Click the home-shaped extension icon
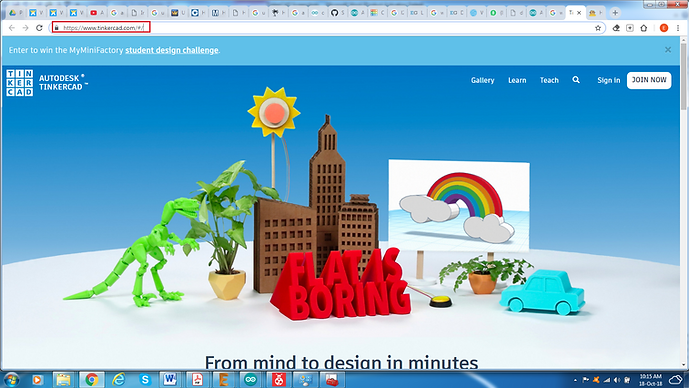Screen dimensions: 689x388 [x=644, y=28]
